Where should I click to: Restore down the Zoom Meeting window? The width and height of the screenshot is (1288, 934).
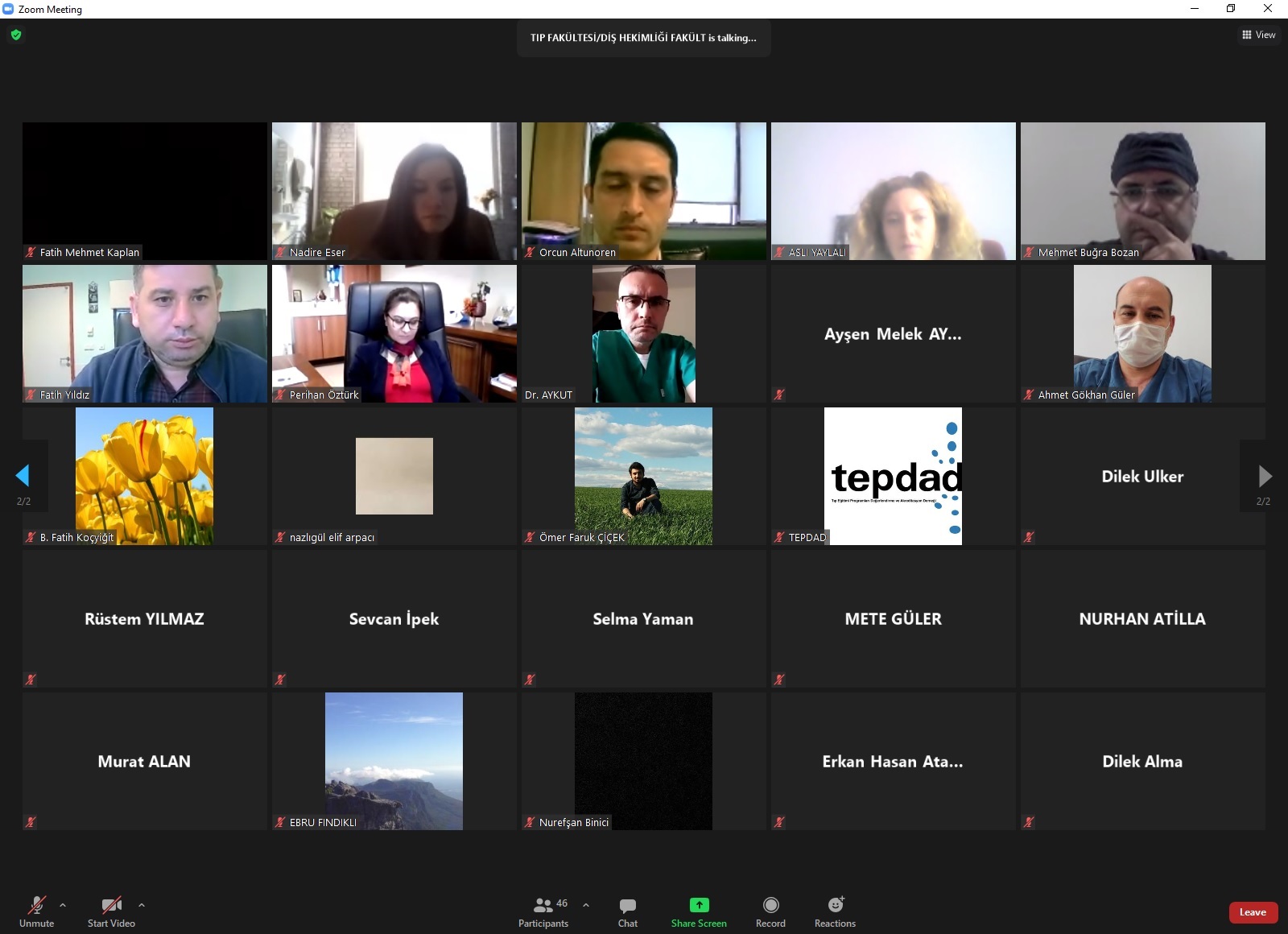(1231, 9)
